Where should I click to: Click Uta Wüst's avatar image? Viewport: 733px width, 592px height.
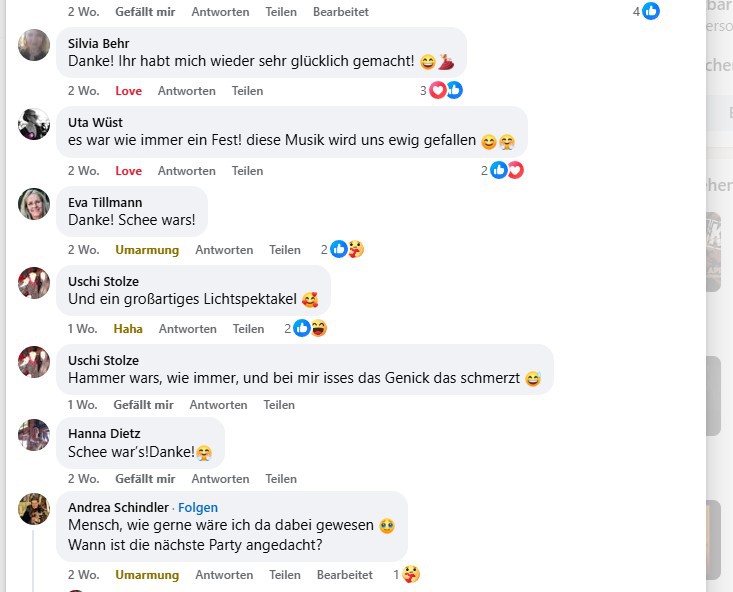click(x=34, y=124)
